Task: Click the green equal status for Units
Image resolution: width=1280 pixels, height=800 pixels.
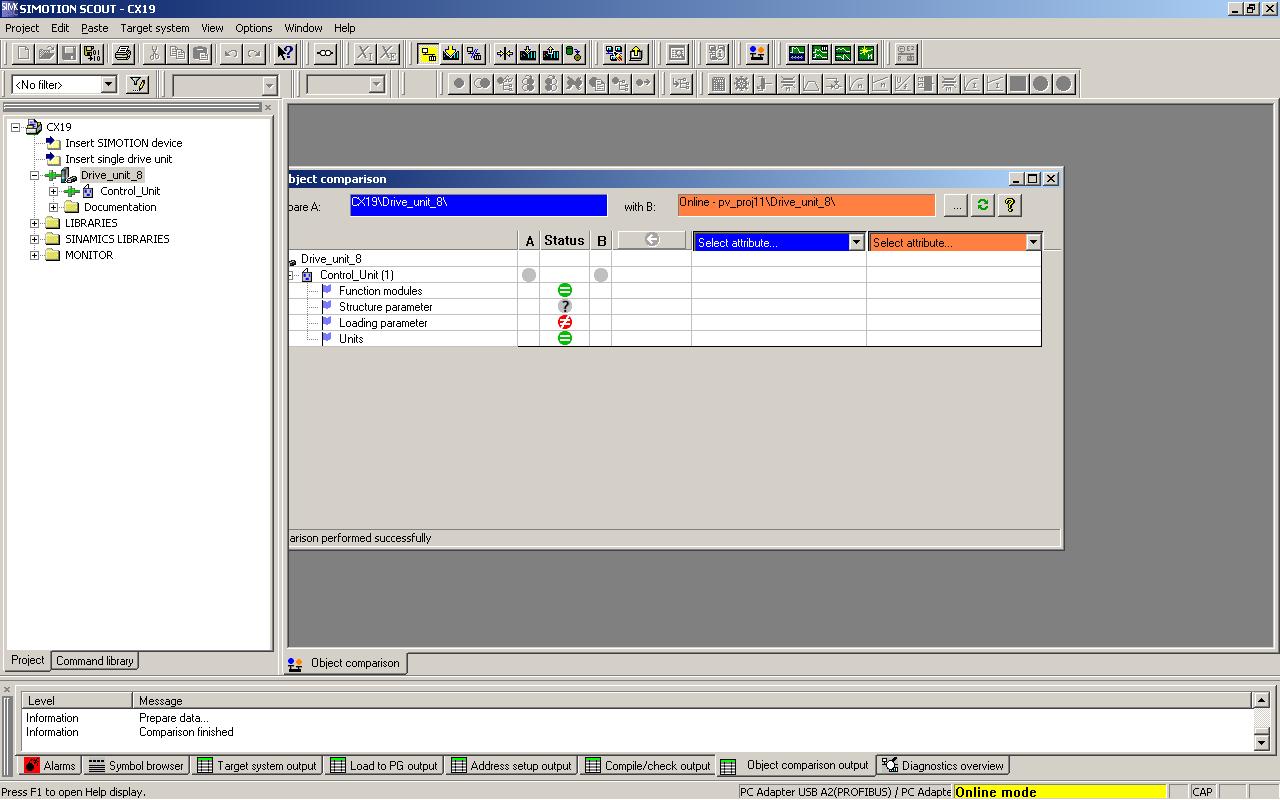Action: 565,339
